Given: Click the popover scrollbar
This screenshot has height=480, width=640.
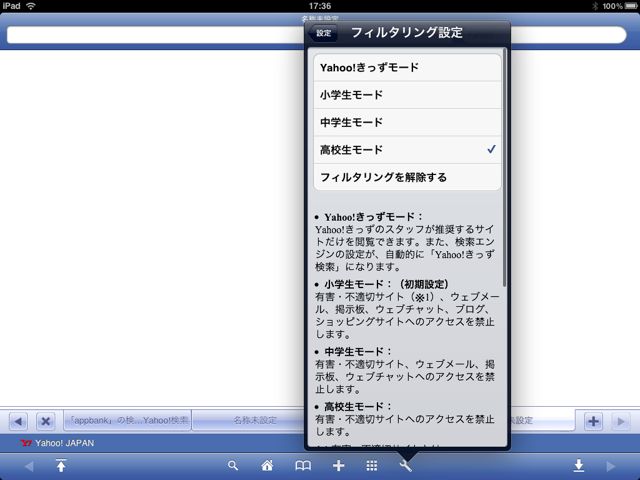Looking at the screenshot, I should (505, 167).
